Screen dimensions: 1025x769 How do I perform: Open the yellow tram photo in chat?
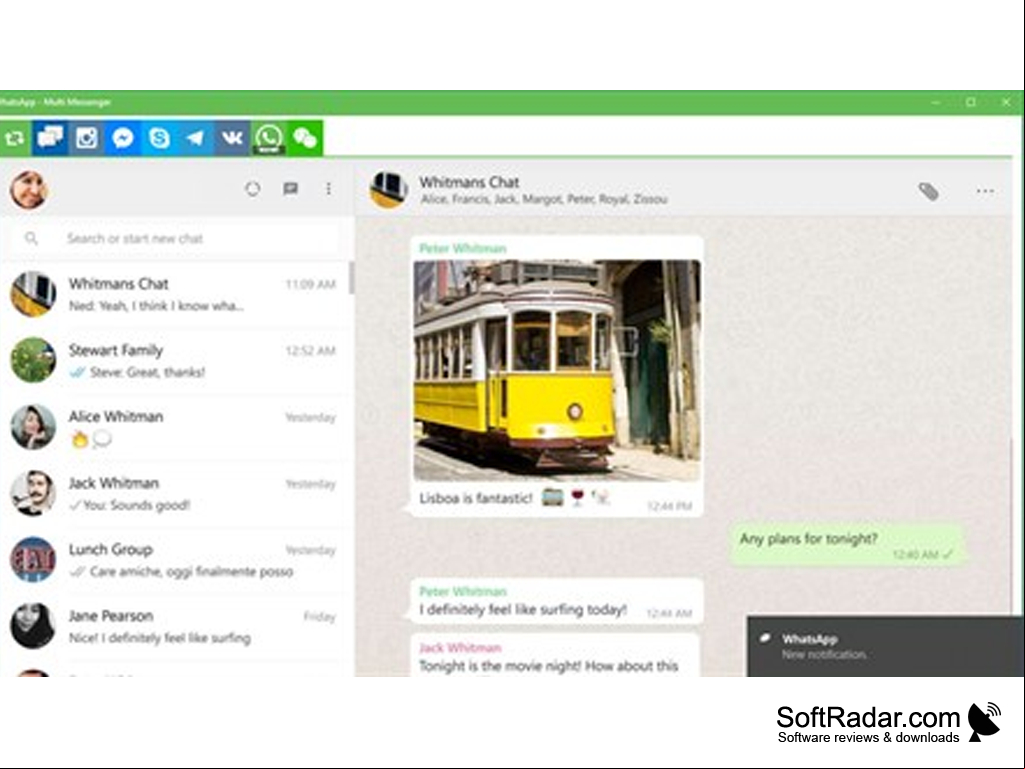coord(557,370)
